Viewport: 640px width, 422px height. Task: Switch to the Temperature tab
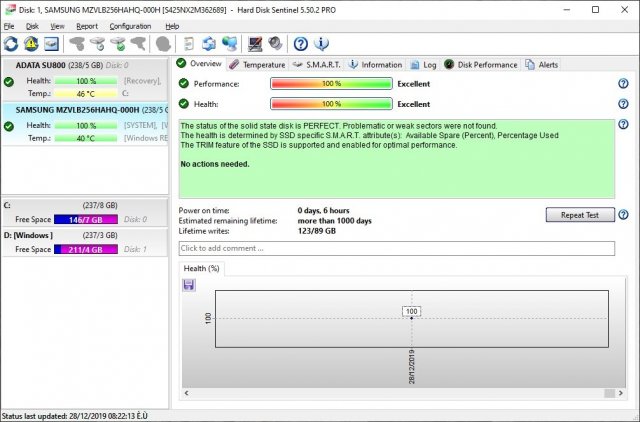pyautogui.click(x=257, y=64)
